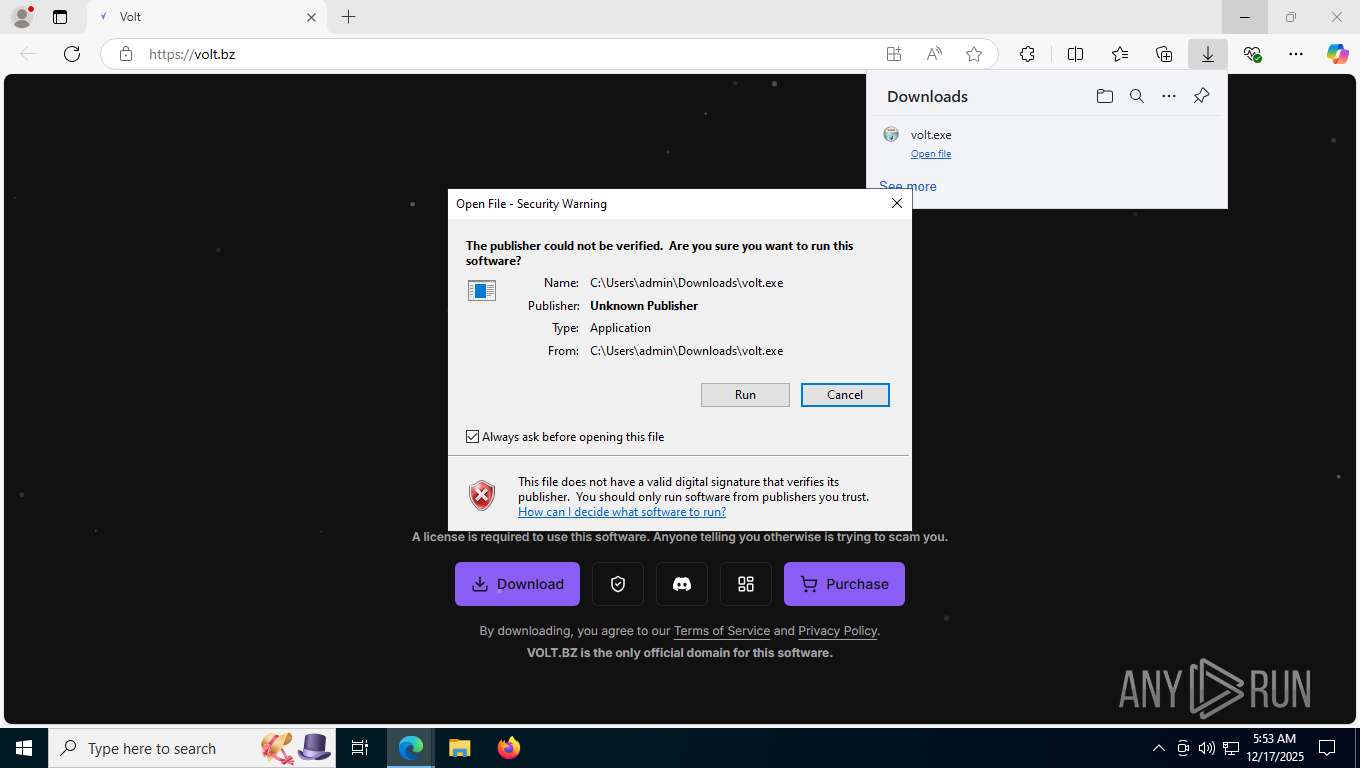This screenshot has width=1360, height=768.
Task: Click the split/app available icon in address bar
Action: click(x=893, y=54)
